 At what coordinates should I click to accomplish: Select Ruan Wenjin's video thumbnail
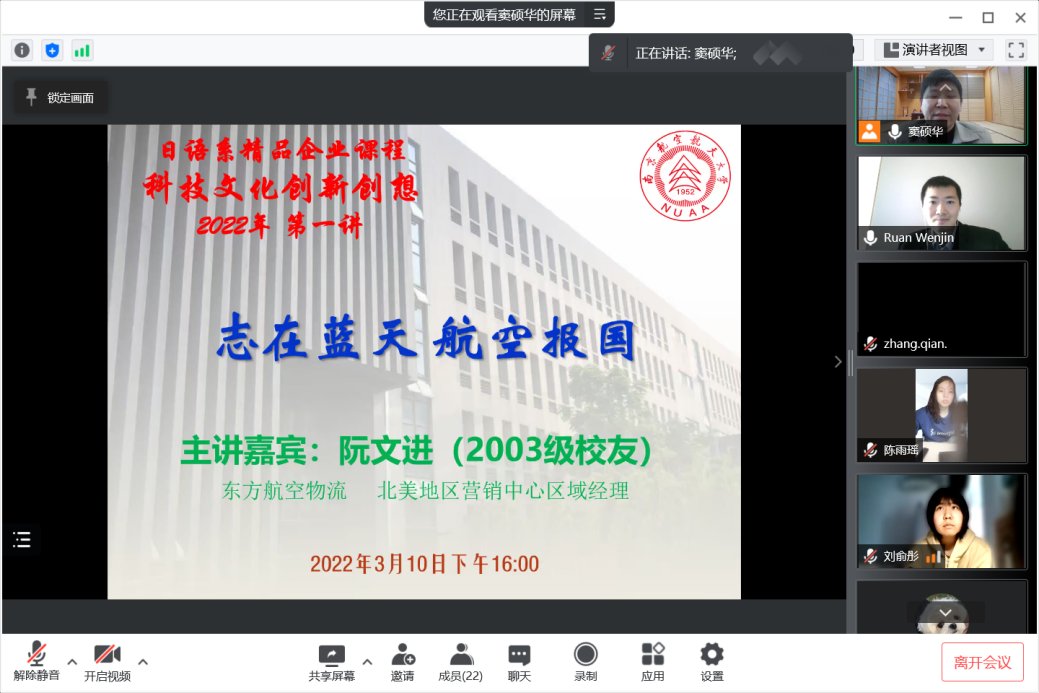941,203
